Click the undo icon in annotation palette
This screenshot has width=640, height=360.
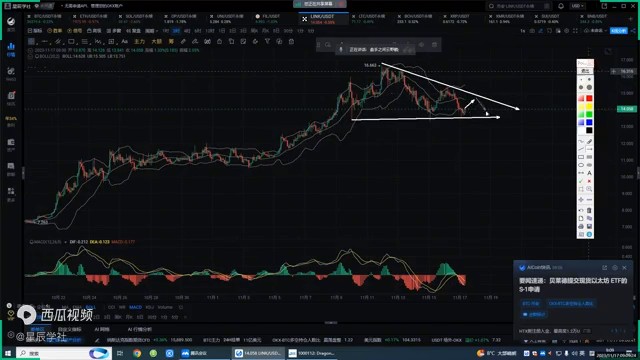point(581,211)
